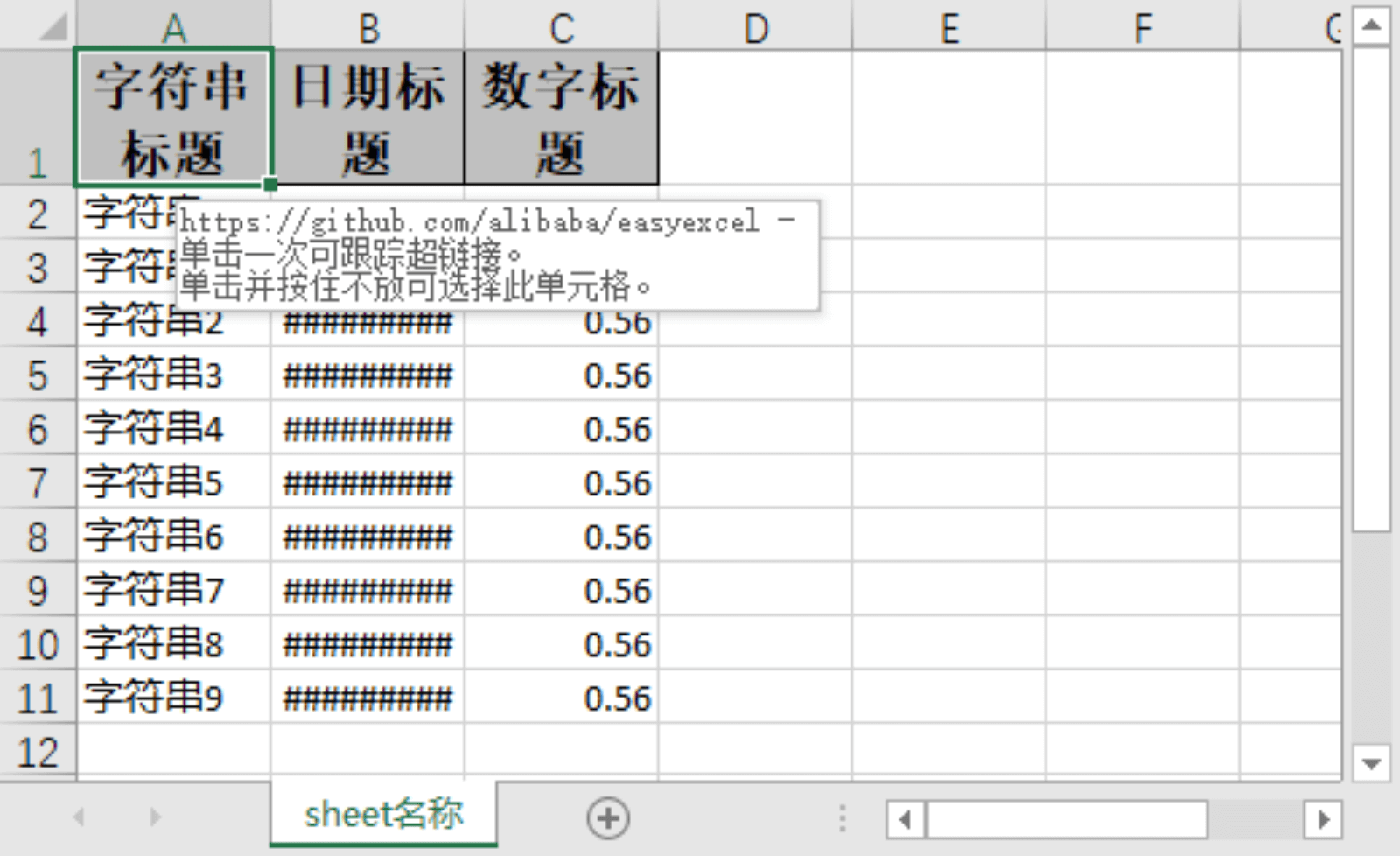Select row 12 header
This screenshot has height=856, width=1400.
38,753
